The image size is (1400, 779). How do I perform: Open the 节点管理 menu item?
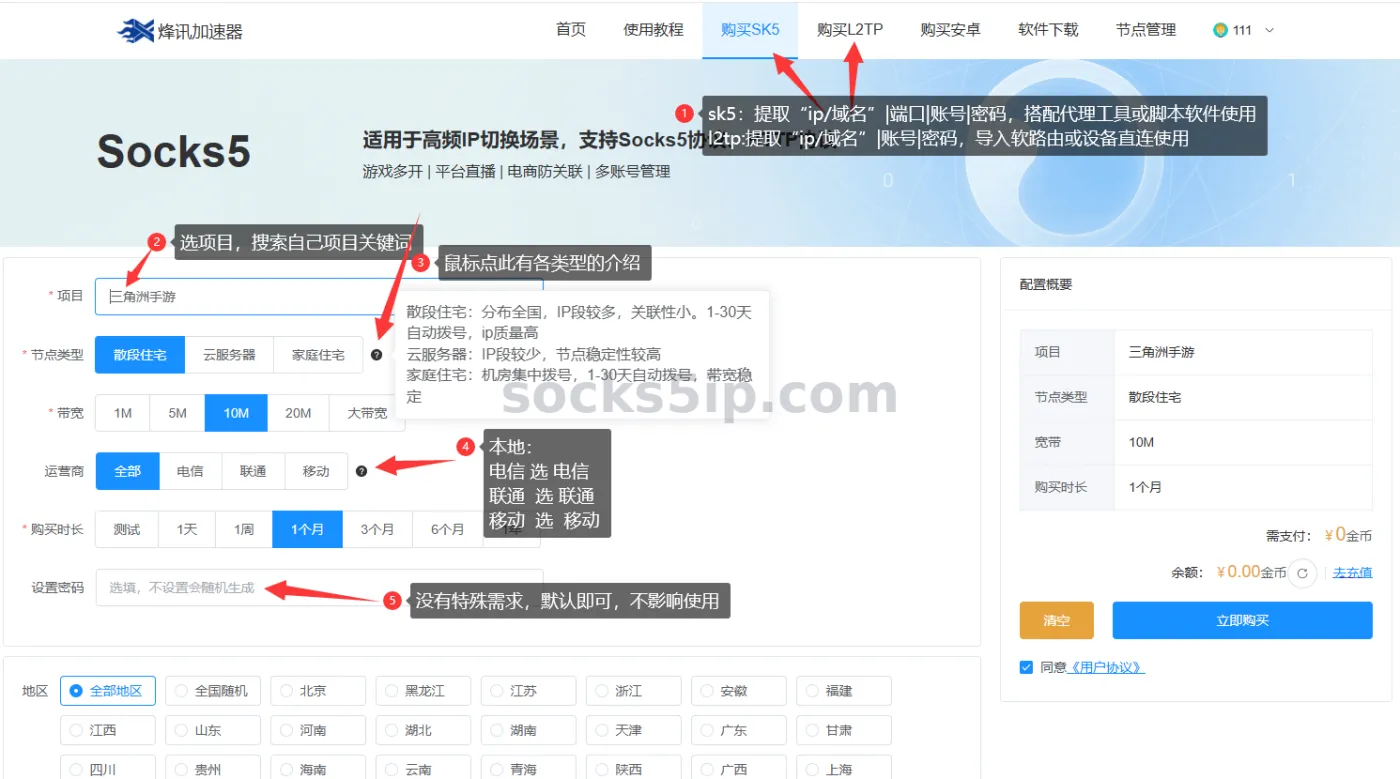coord(1146,30)
